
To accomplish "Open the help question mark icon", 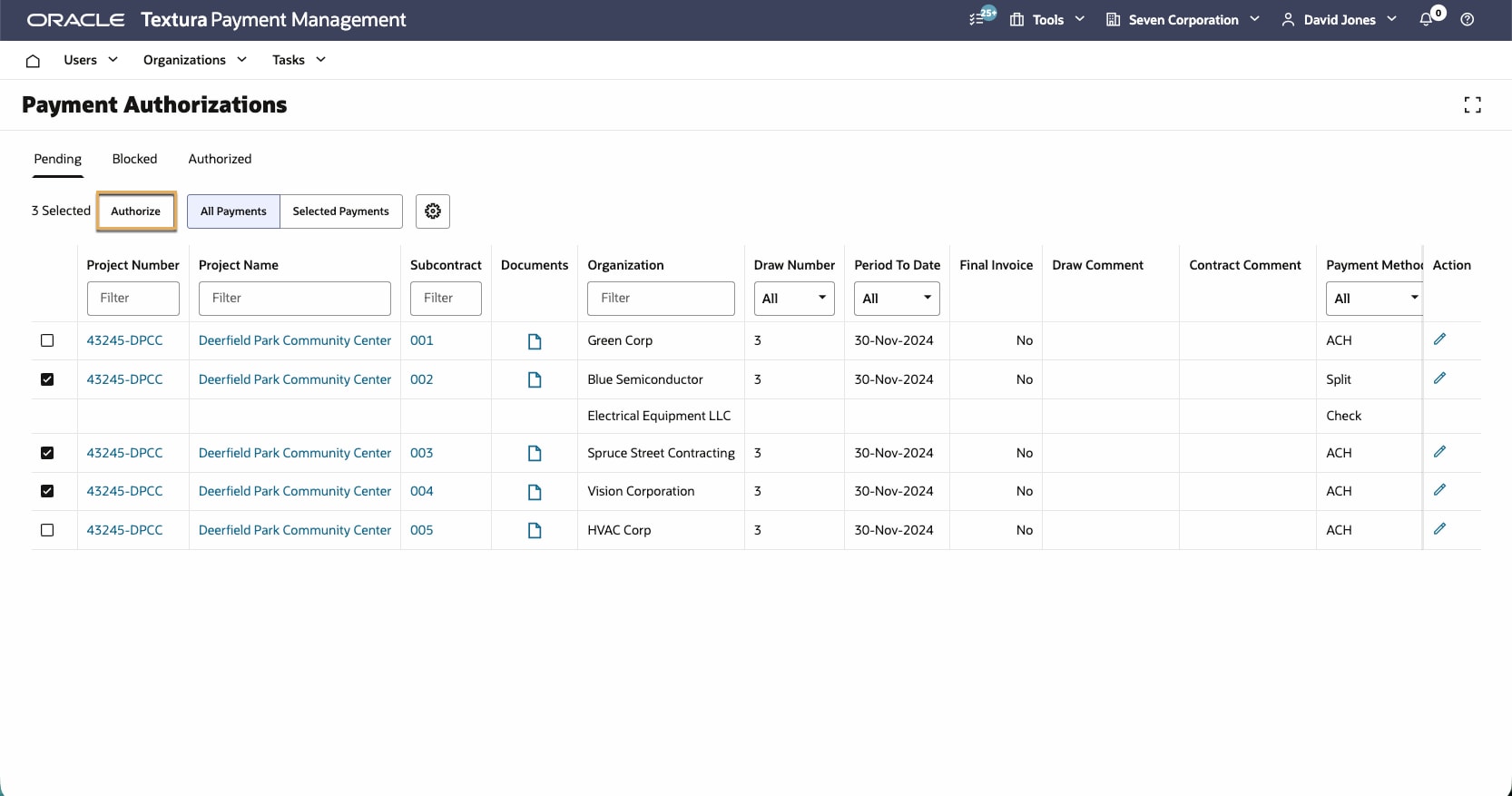I will (1467, 19).
